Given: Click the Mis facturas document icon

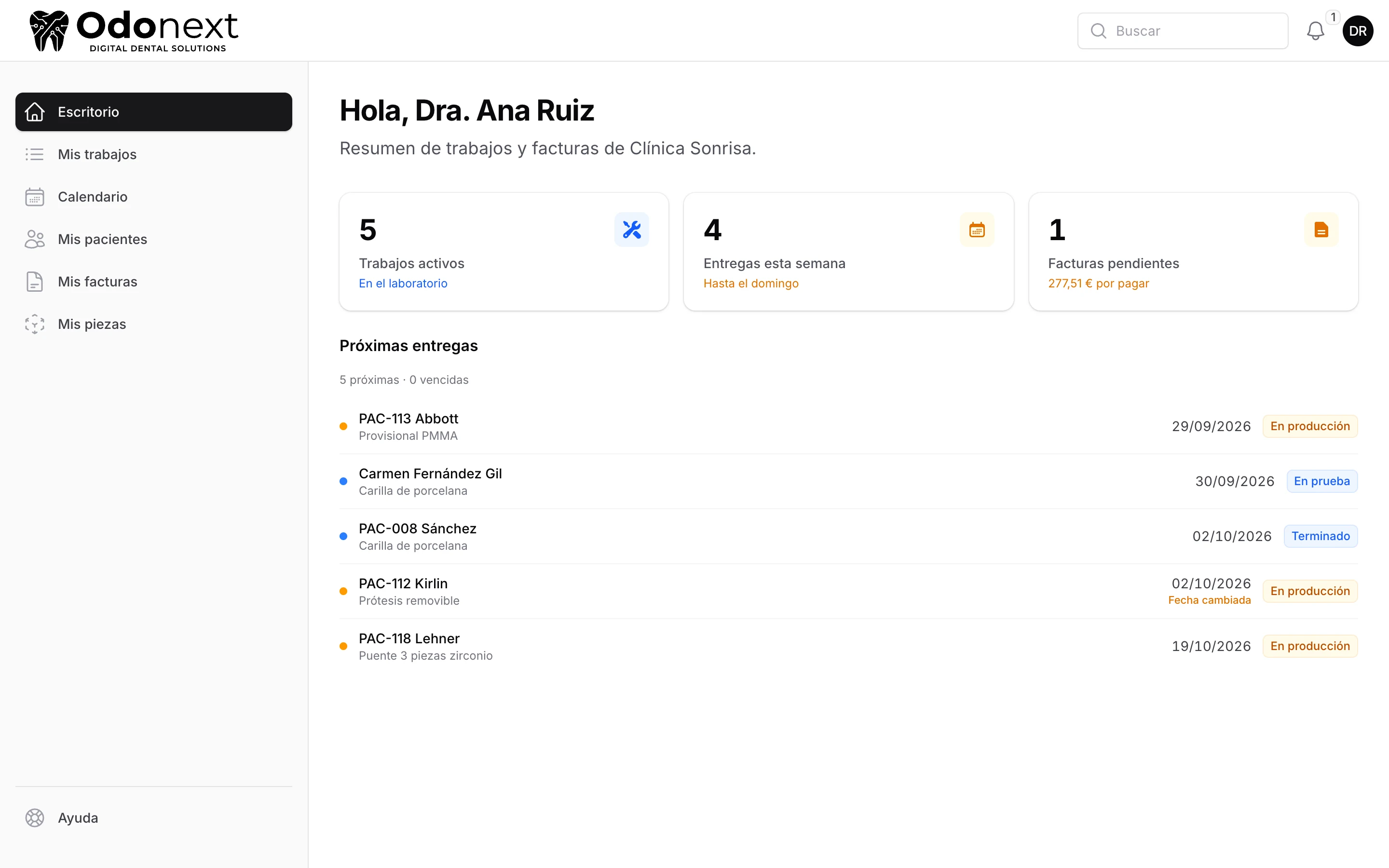Looking at the screenshot, I should [x=34, y=282].
